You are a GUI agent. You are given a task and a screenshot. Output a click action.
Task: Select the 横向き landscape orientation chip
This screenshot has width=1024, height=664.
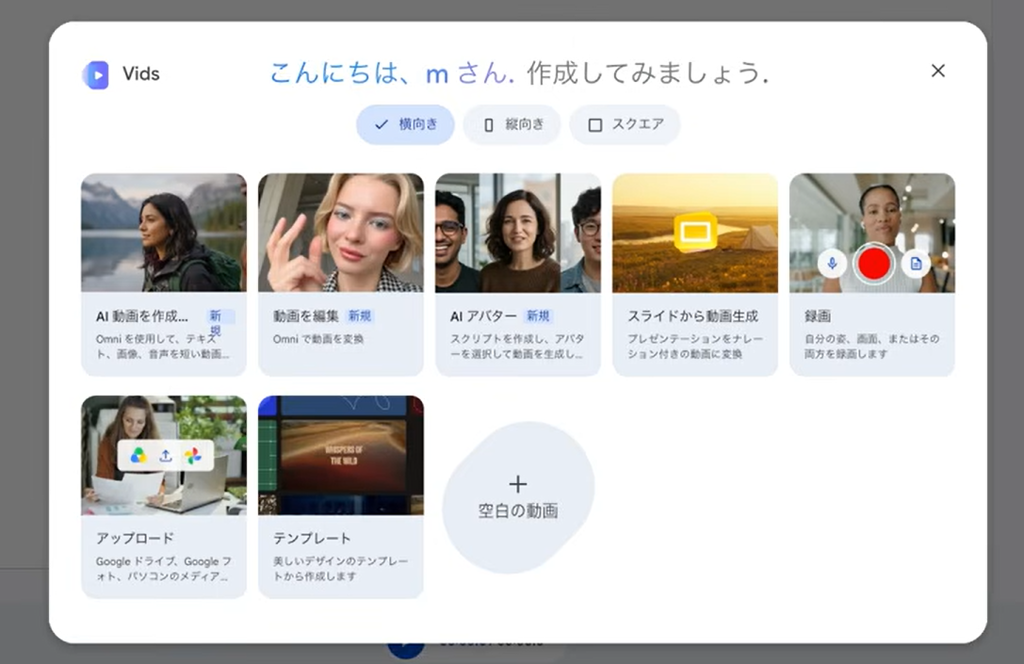[405, 124]
